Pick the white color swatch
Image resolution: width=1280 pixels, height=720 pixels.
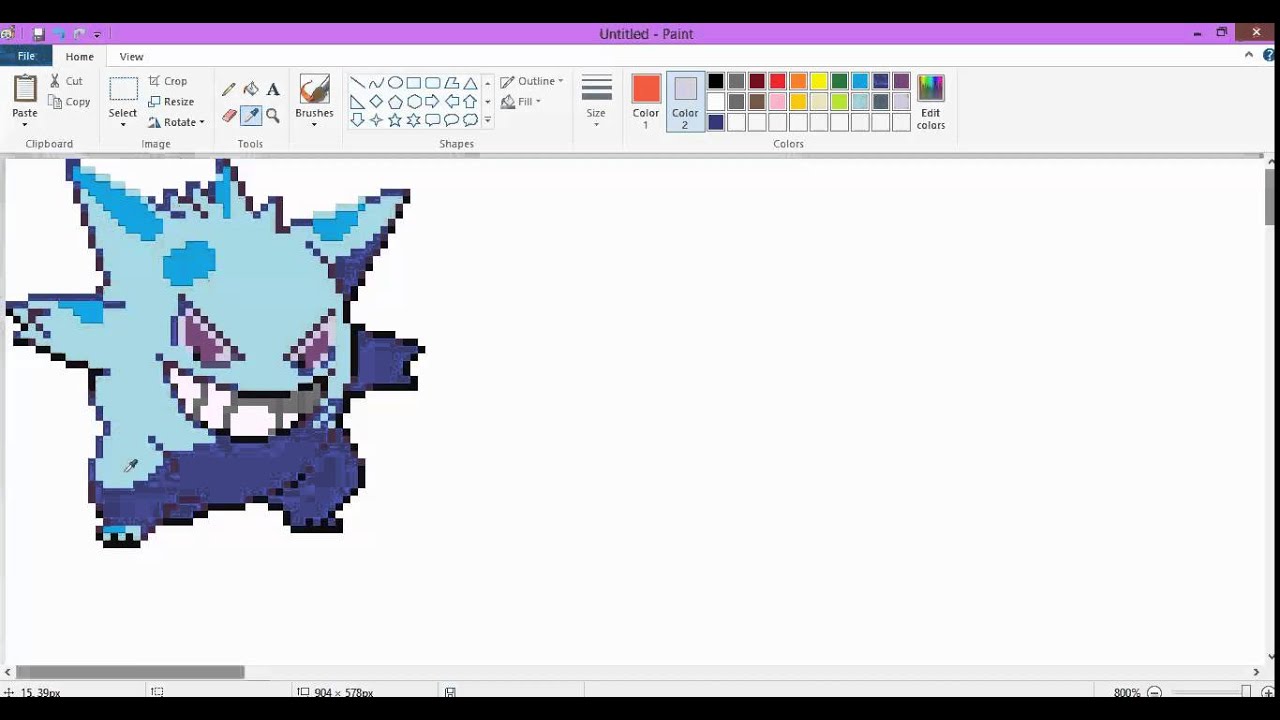pos(716,101)
